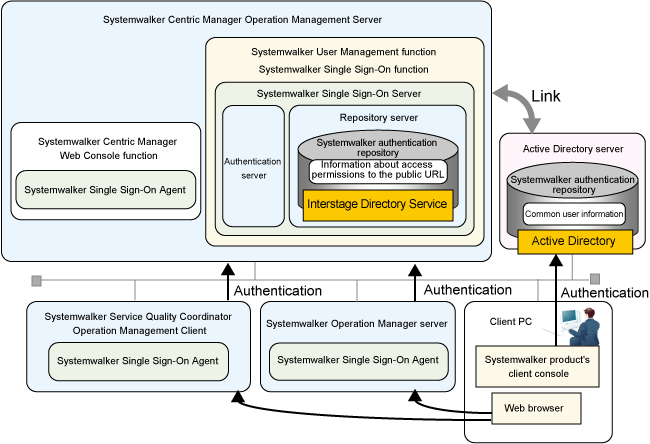The width and height of the screenshot is (650, 444).
Task: Click Service Quality Coordinator Operation Management Client title
Action: click(x=138, y=323)
